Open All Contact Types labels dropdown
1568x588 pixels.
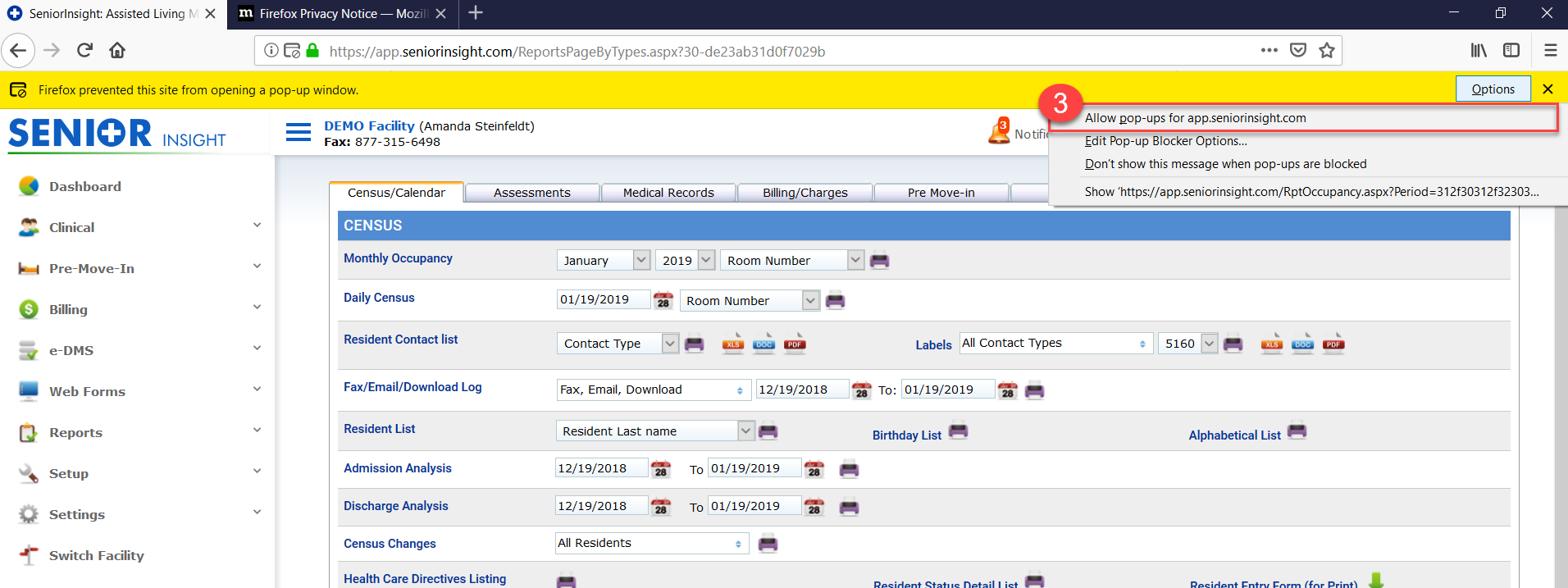(1055, 343)
